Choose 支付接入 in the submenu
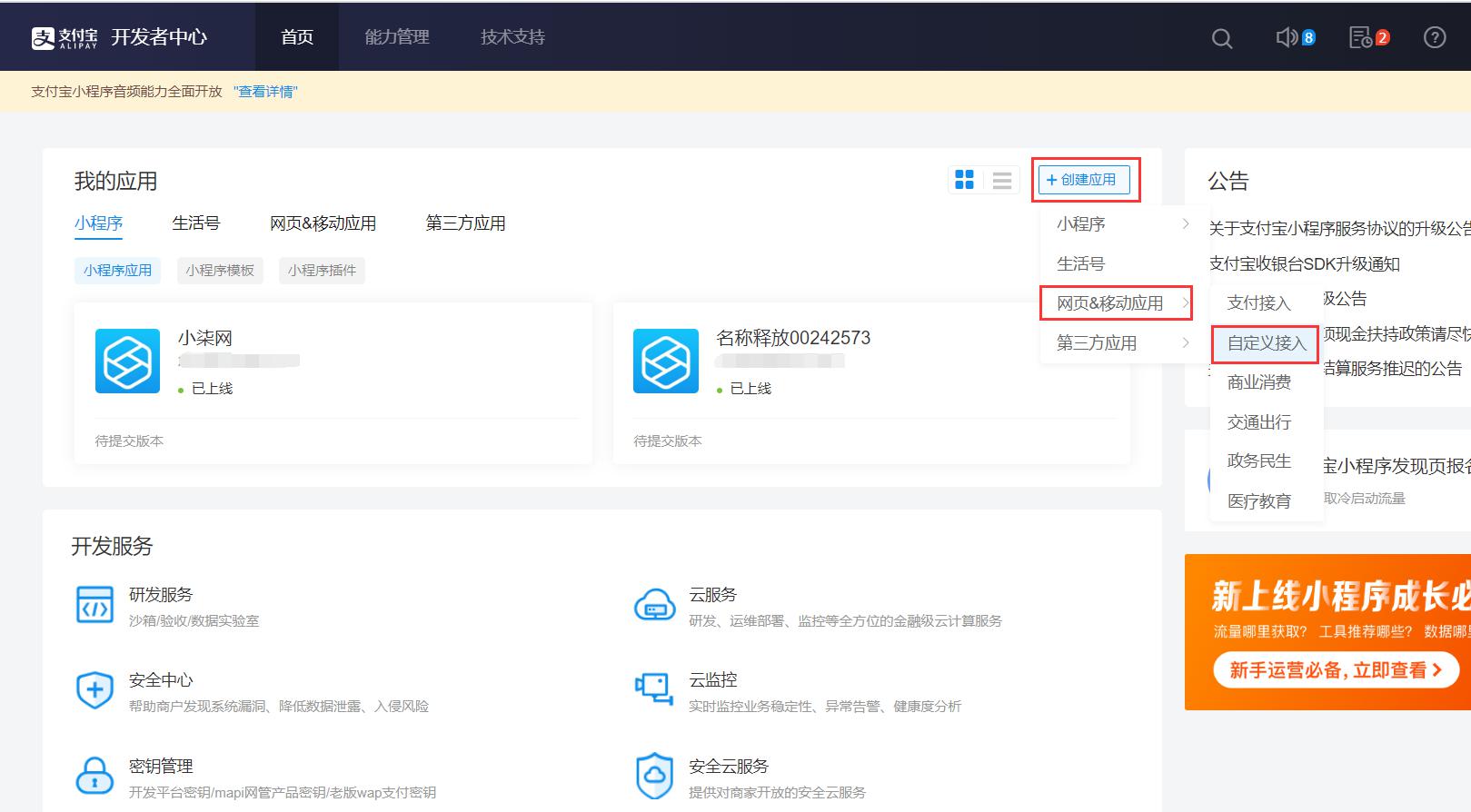Image resolution: width=1471 pixels, height=812 pixels. coord(1267,303)
